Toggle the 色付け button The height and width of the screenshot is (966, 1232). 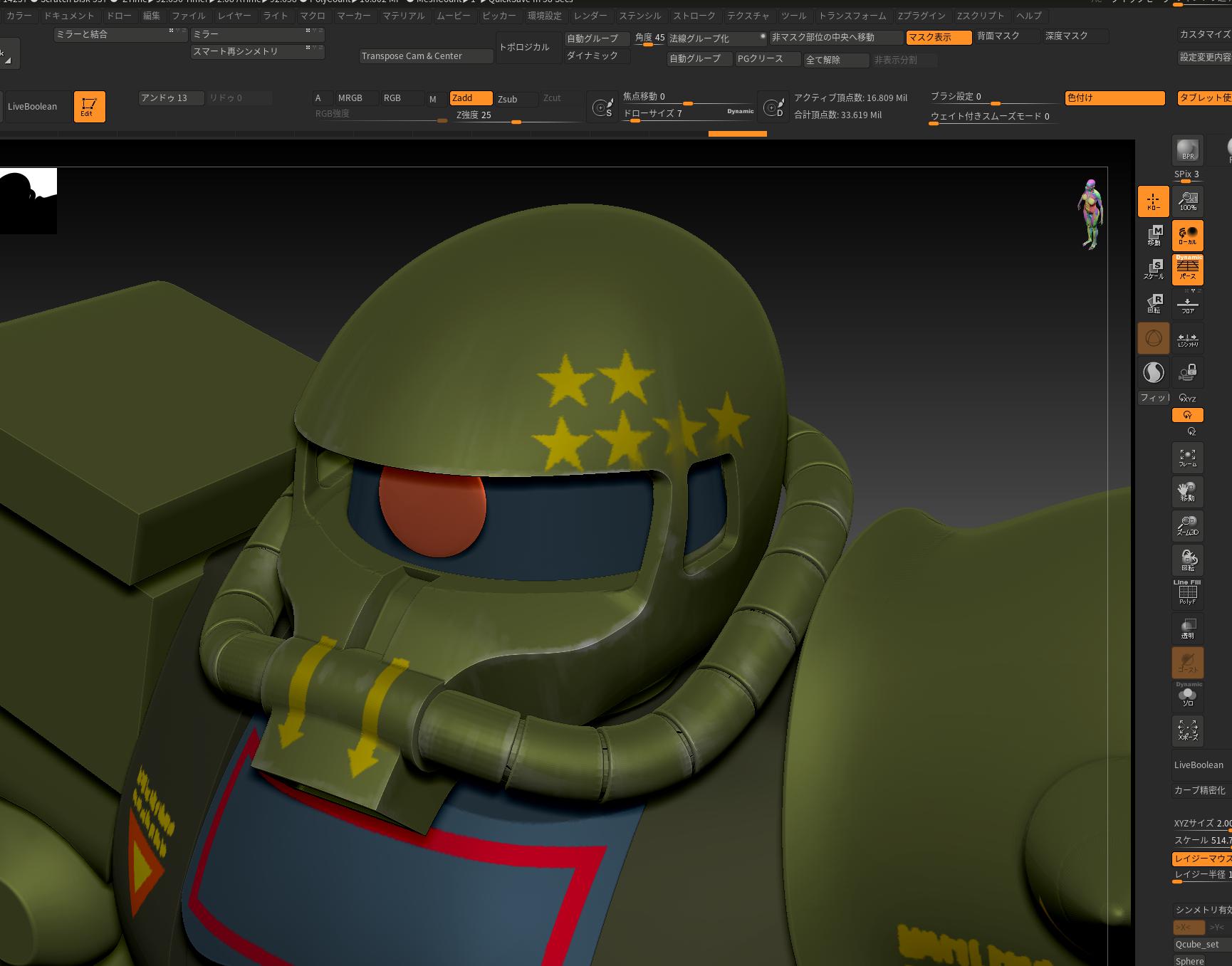[1114, 98]
